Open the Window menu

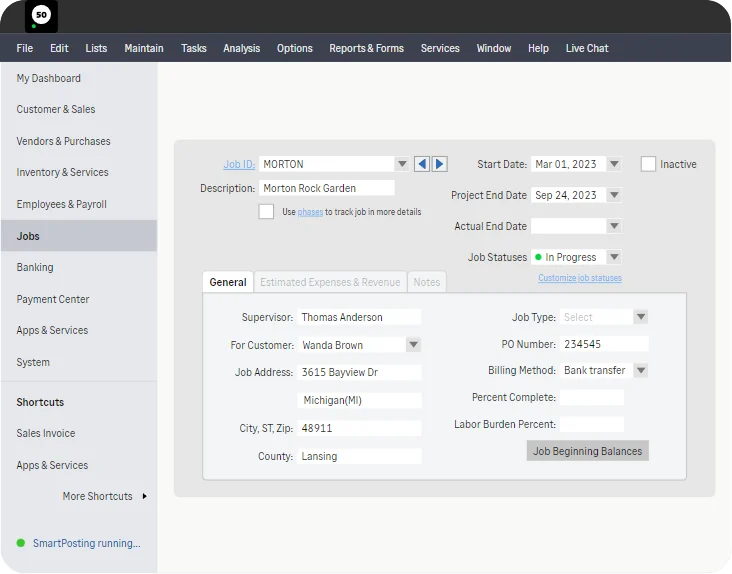(494, 48)
